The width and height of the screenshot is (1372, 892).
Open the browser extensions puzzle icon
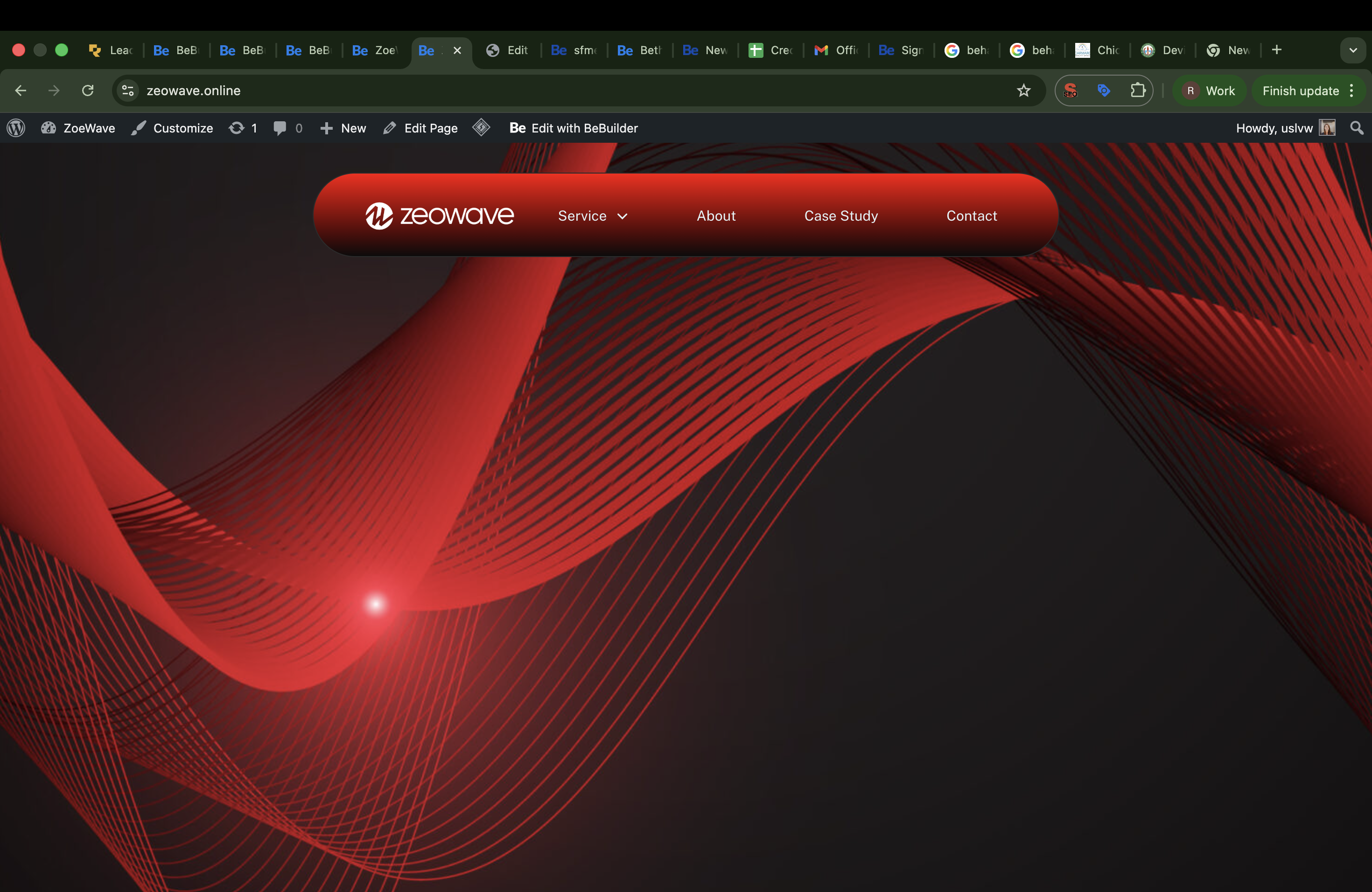(1137, 91)
